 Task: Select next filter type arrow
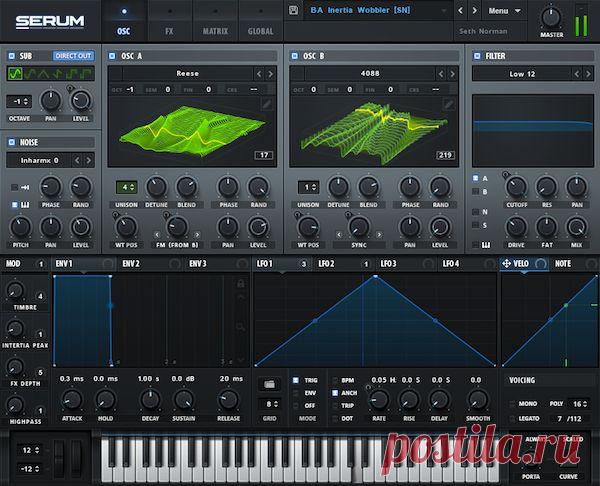[588, 74]
